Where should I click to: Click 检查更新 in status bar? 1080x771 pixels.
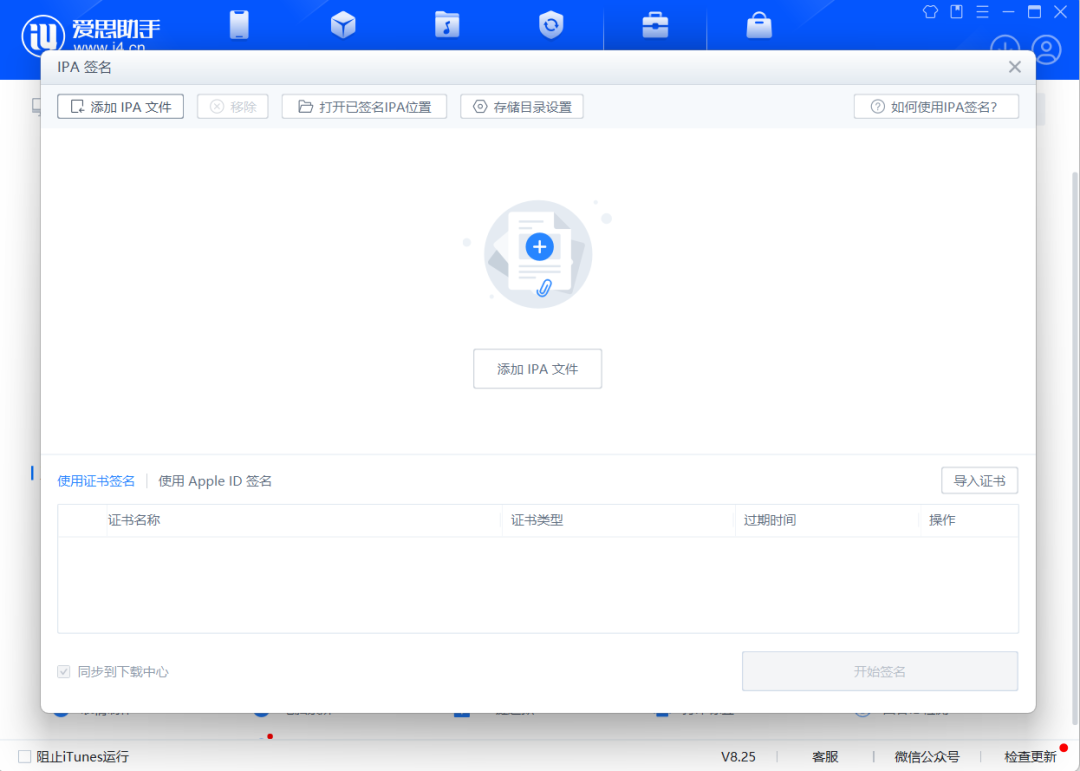[x=1029, y=757]
